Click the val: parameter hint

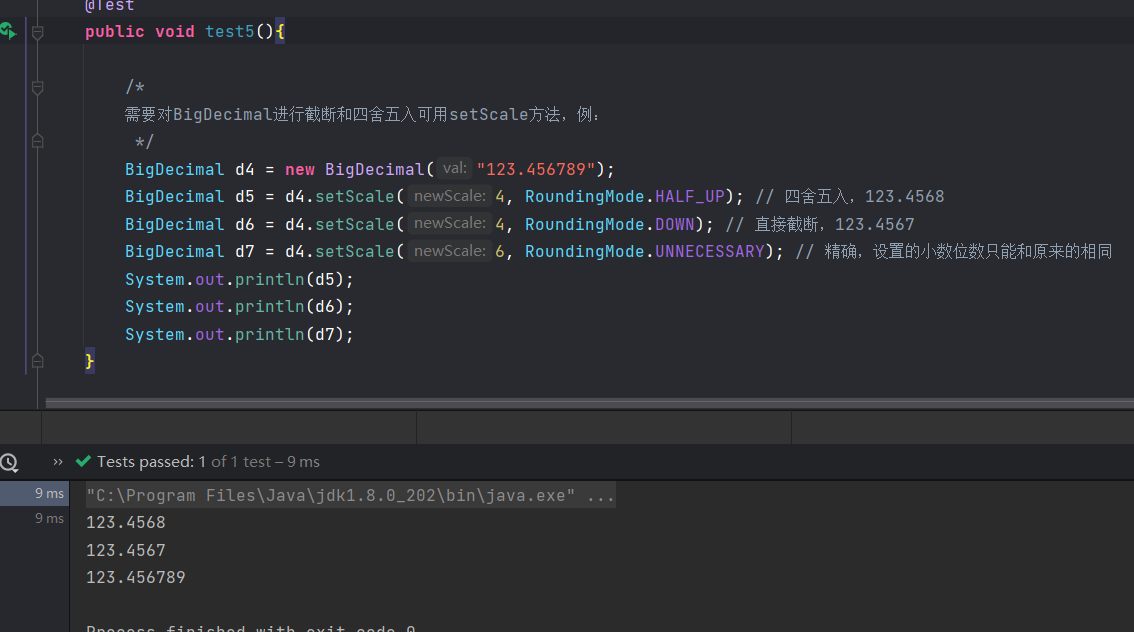[x=455, y=168]
